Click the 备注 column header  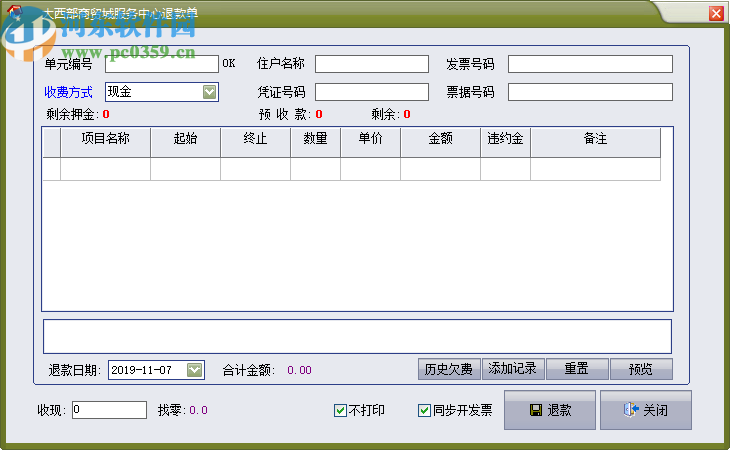point(595,142)
